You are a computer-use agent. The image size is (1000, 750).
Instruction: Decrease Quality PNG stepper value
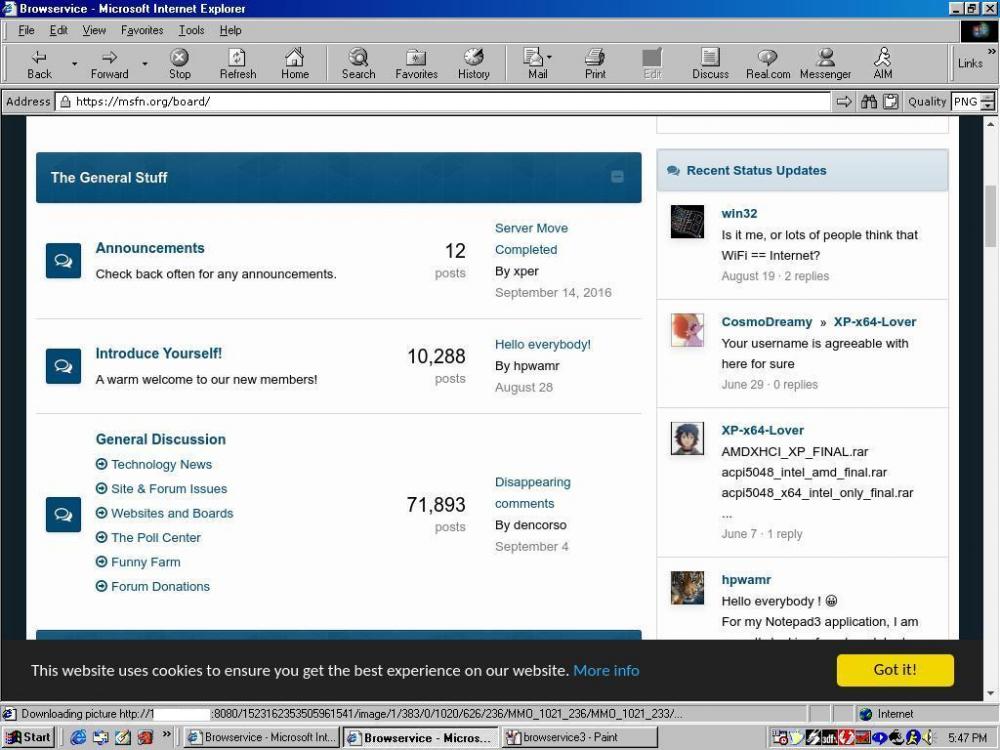(988, 106)
